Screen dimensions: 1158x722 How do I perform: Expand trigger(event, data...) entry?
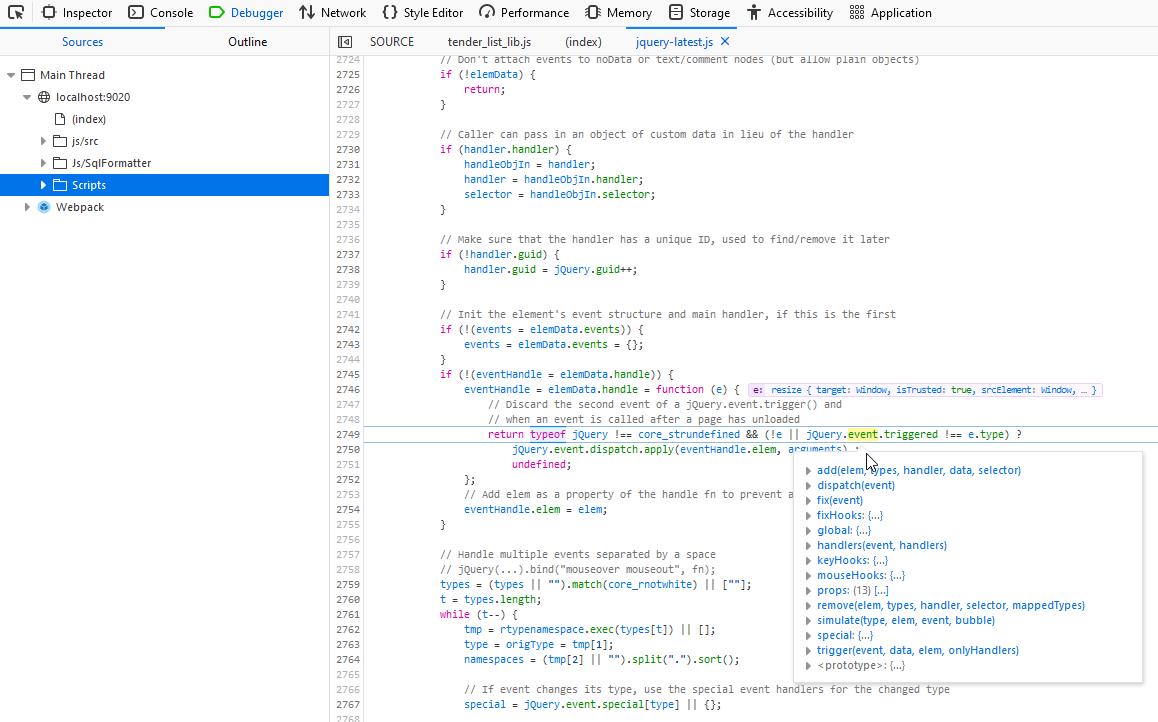tap(809, 650)
